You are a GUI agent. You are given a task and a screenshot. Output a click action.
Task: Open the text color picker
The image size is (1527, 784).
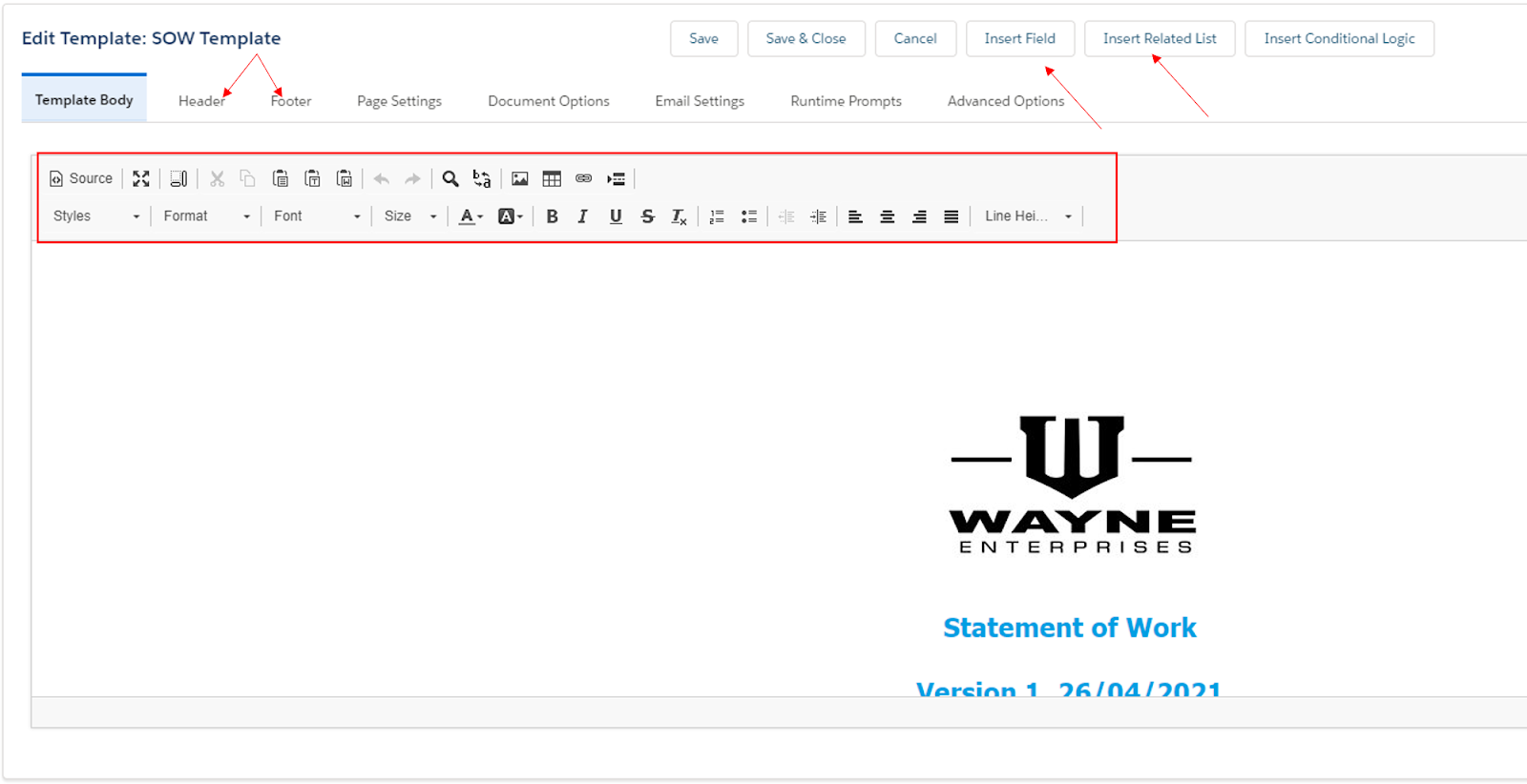tap(471, 217)
